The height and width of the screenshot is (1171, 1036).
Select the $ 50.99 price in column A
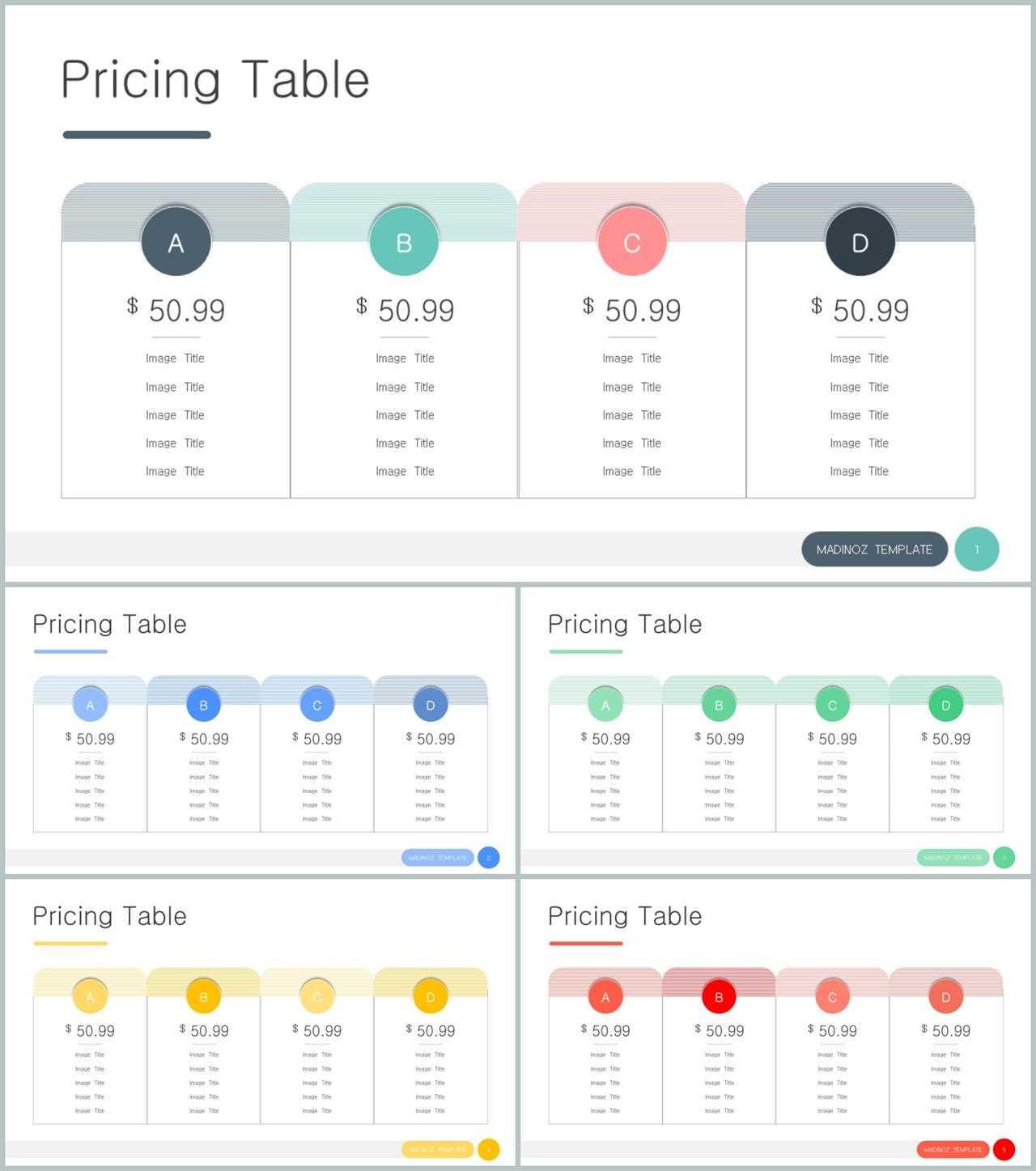pyautogui.click(x=176, y=310)
